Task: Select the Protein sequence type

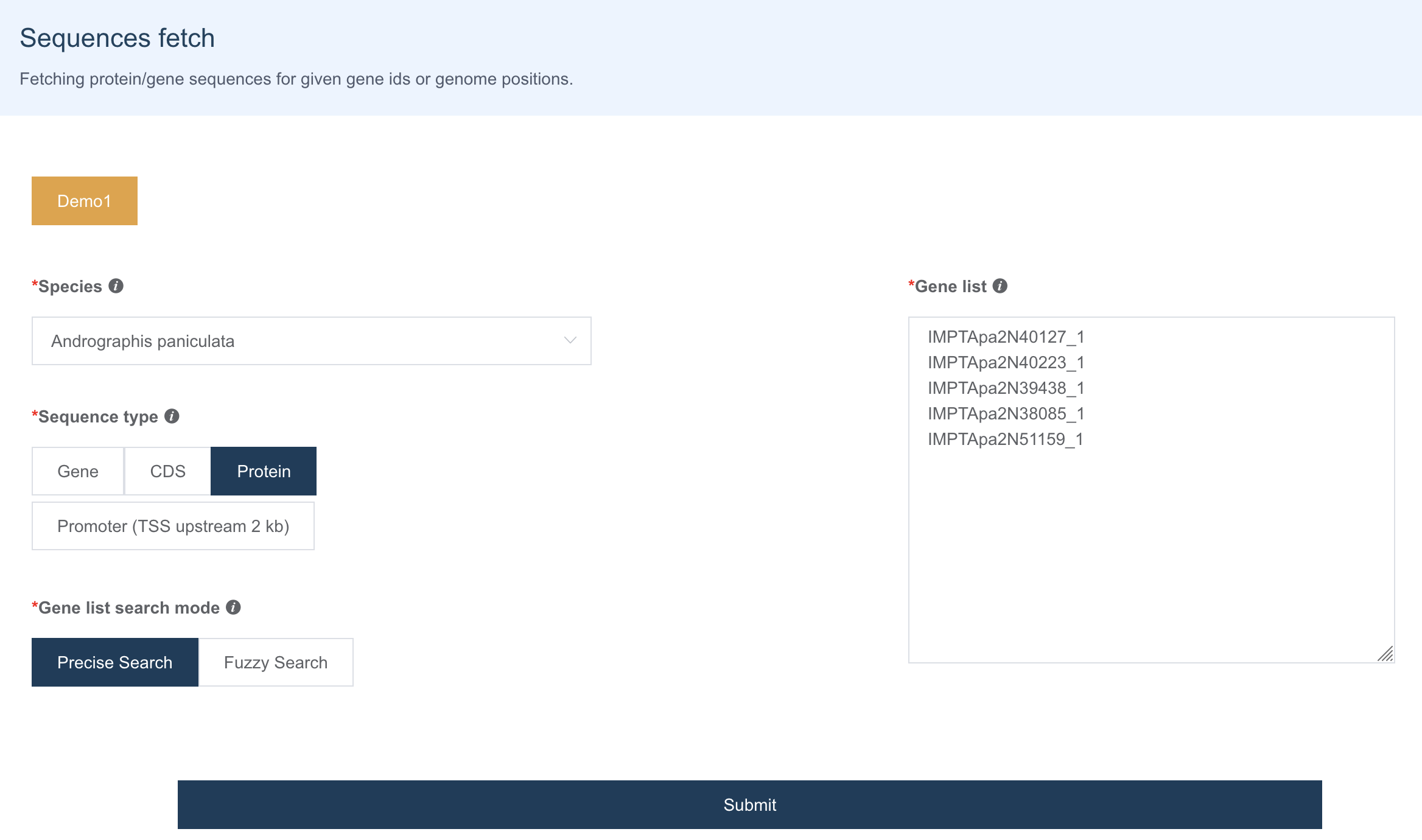Action: pos(264,471)
